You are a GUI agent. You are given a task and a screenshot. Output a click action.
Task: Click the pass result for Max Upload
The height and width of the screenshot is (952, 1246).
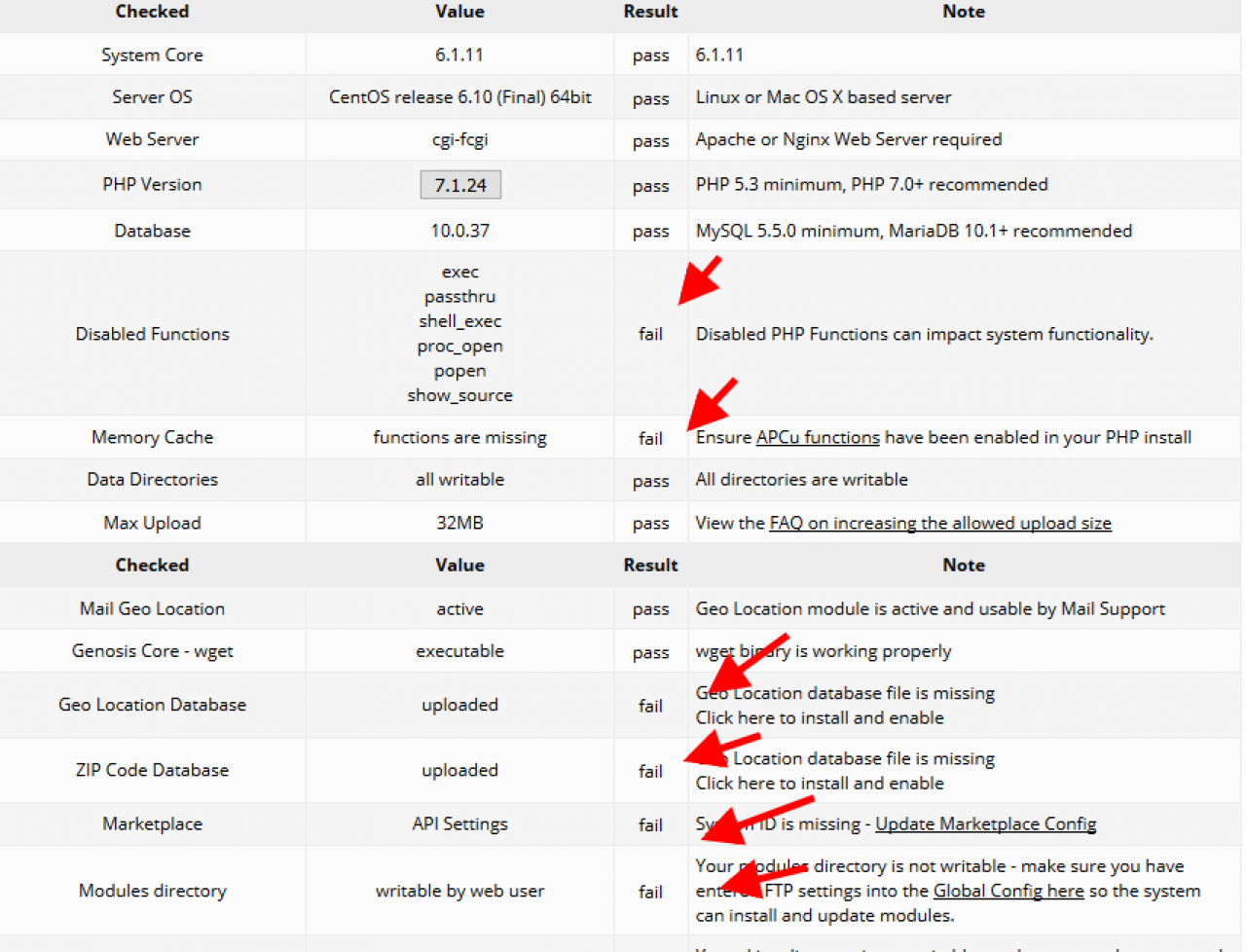tap(650, 524)
